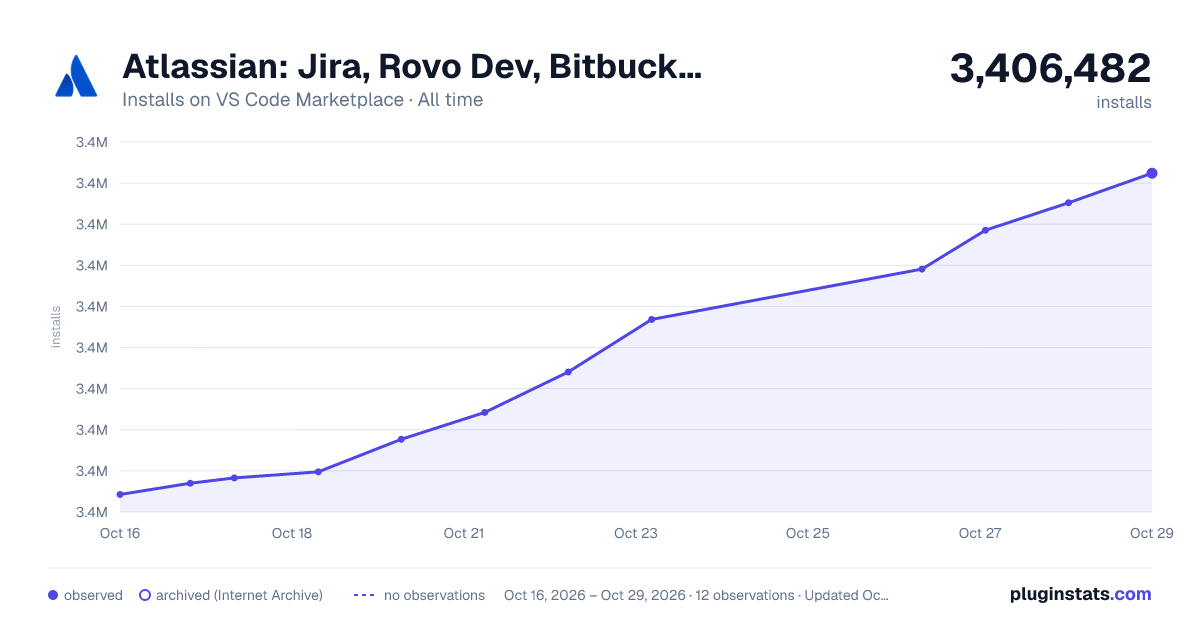Select the first Oct 16 data point
The width and height of the screenshot is (1200, 630).
click(x=120, y=494)
